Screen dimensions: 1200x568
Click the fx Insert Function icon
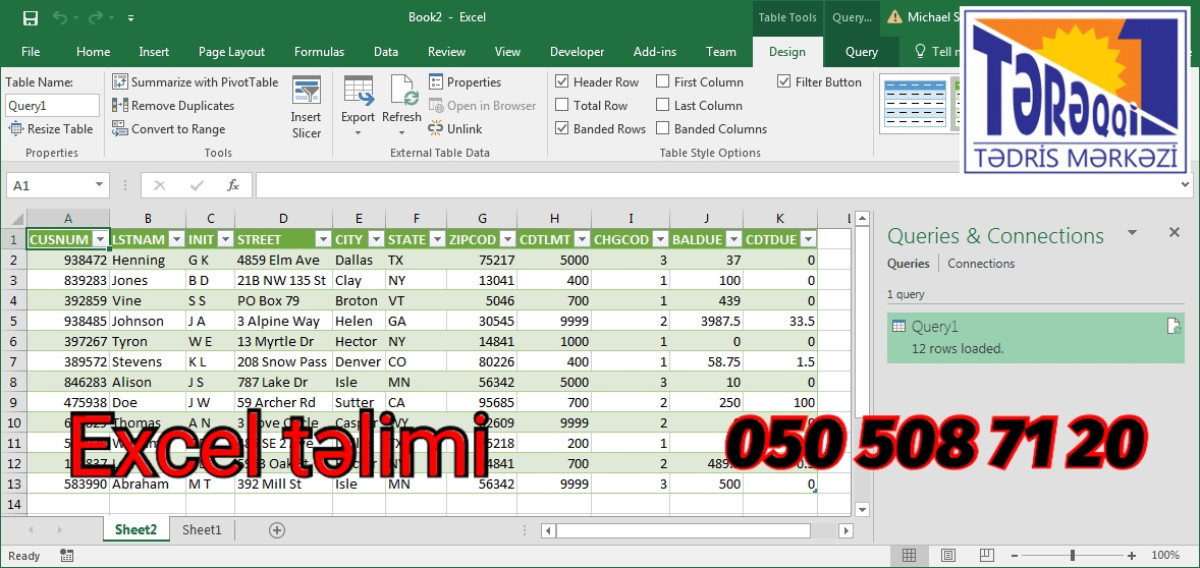(233, 185)
